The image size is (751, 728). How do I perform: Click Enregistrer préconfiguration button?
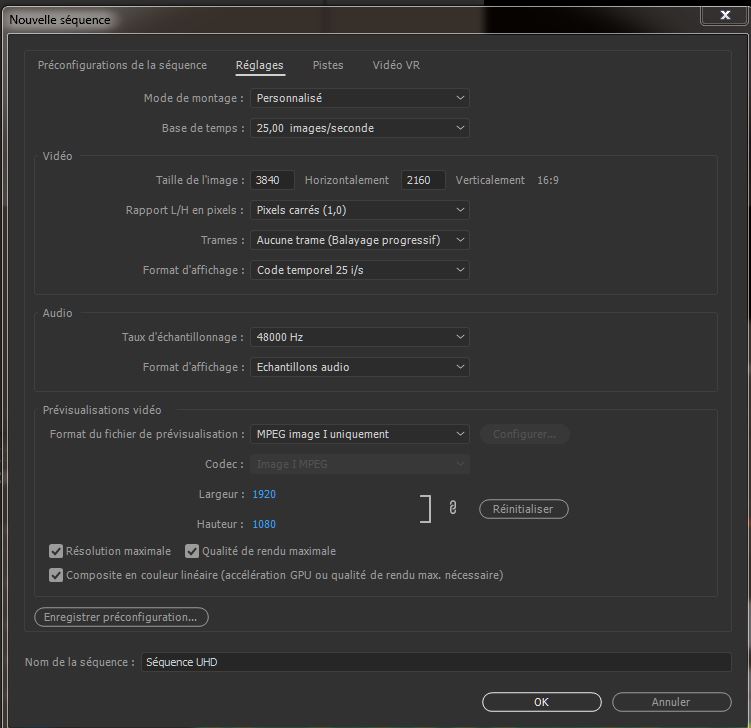pos(121,617)
